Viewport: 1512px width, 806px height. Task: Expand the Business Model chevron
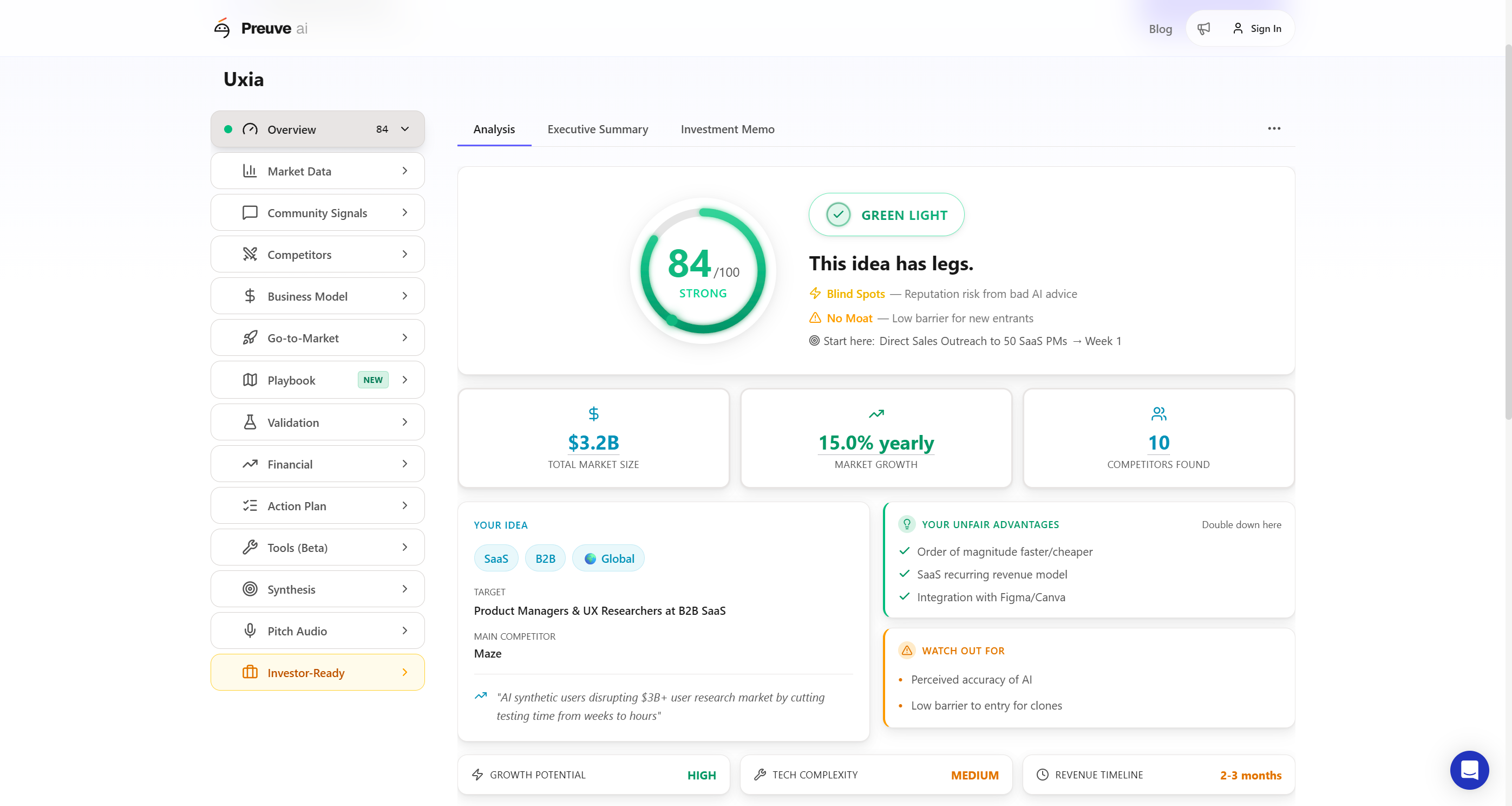point(405,296)
